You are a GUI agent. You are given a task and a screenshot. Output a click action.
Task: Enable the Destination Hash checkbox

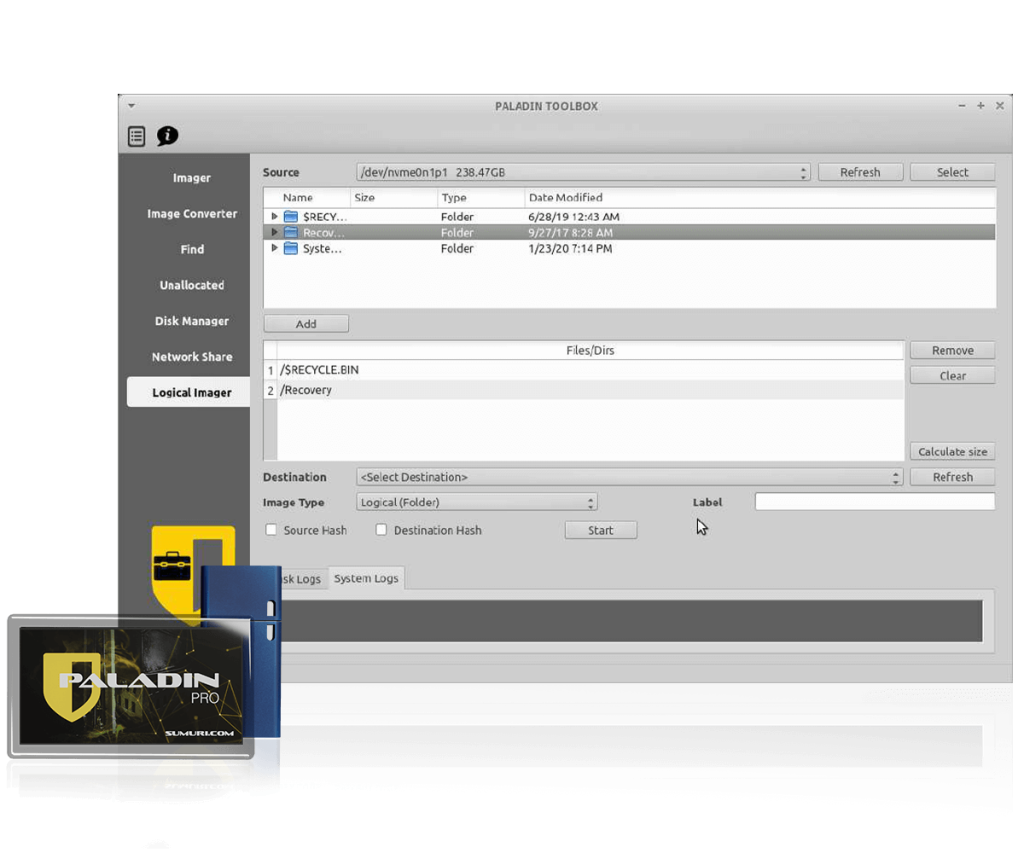coord(381,530)
